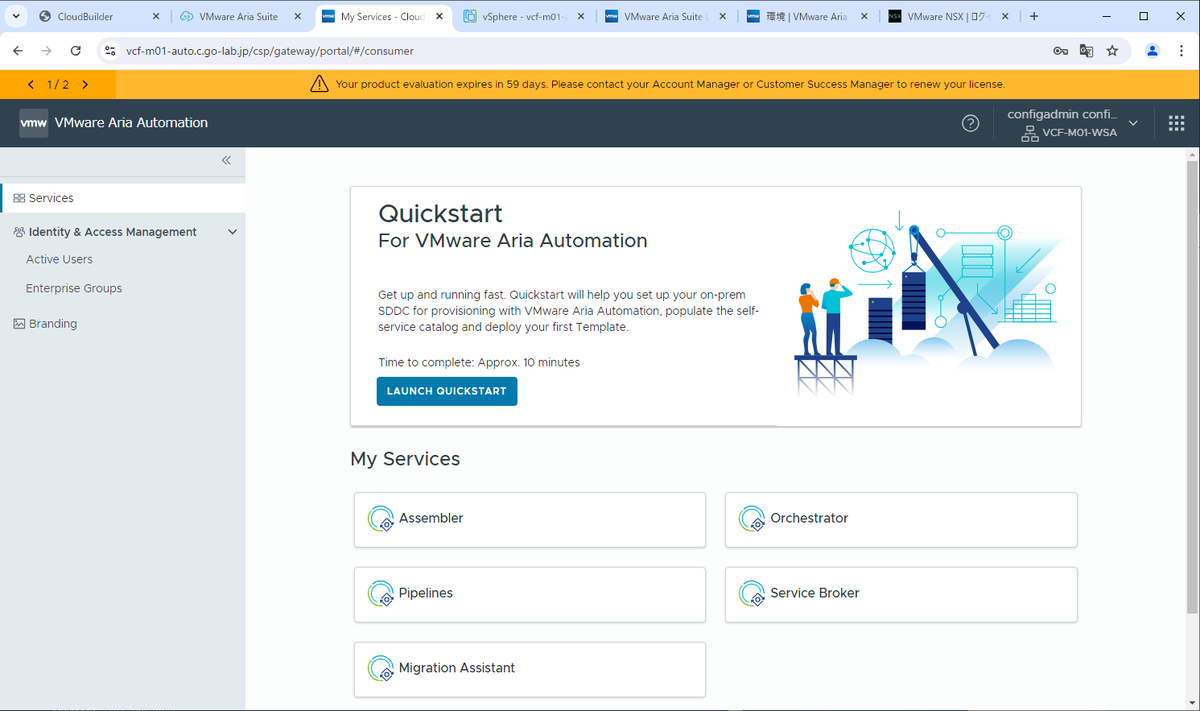The width and height of the screenshot is (1200, 711).
Task: Open the Pipelines service card
Action: [530, 594]
